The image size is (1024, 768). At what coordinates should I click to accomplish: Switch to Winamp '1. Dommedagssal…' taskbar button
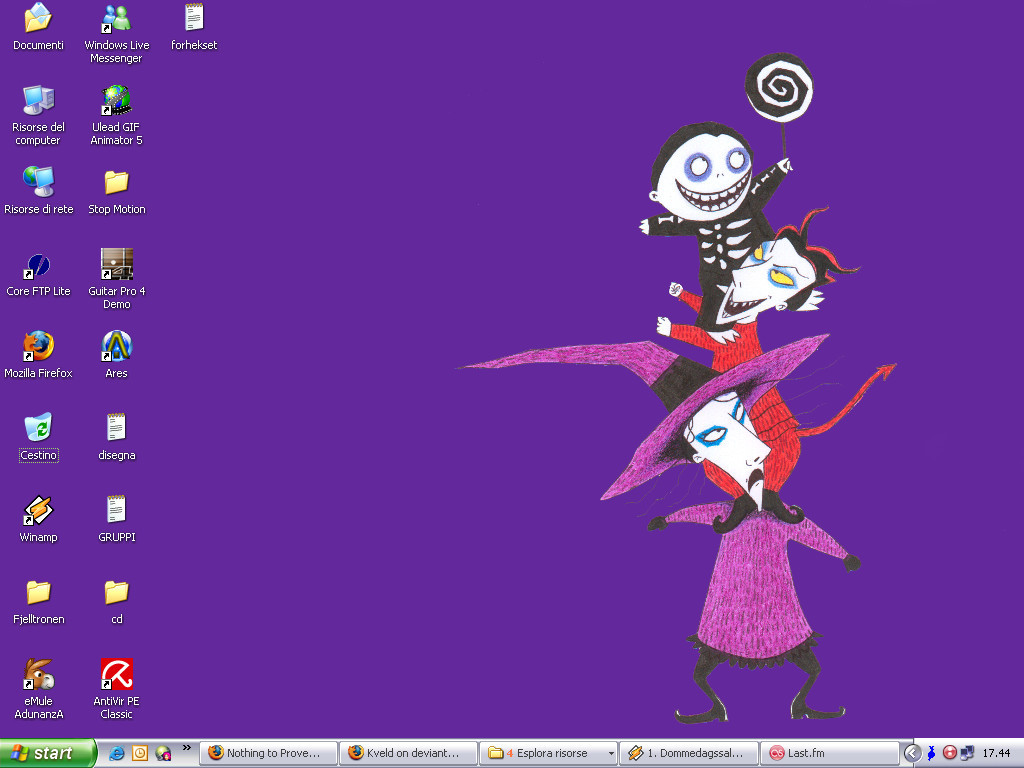tap(689, 753)
